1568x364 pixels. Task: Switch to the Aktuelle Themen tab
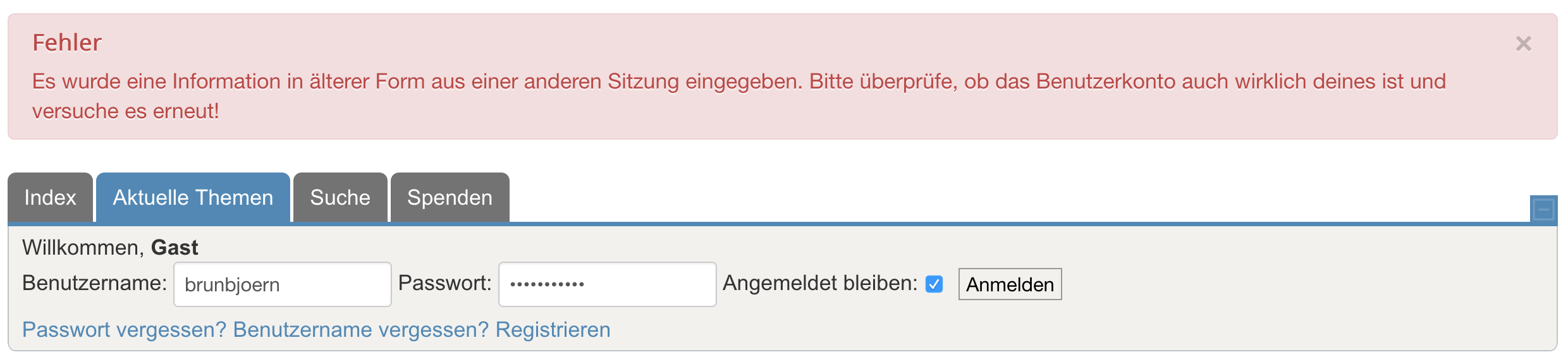pyautogui.click(x=193, y=198)
